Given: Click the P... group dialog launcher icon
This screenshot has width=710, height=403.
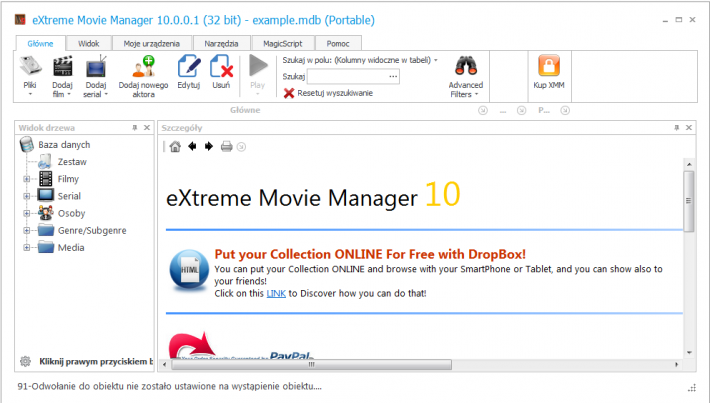Looking at the screenshot, I should 565,110.
